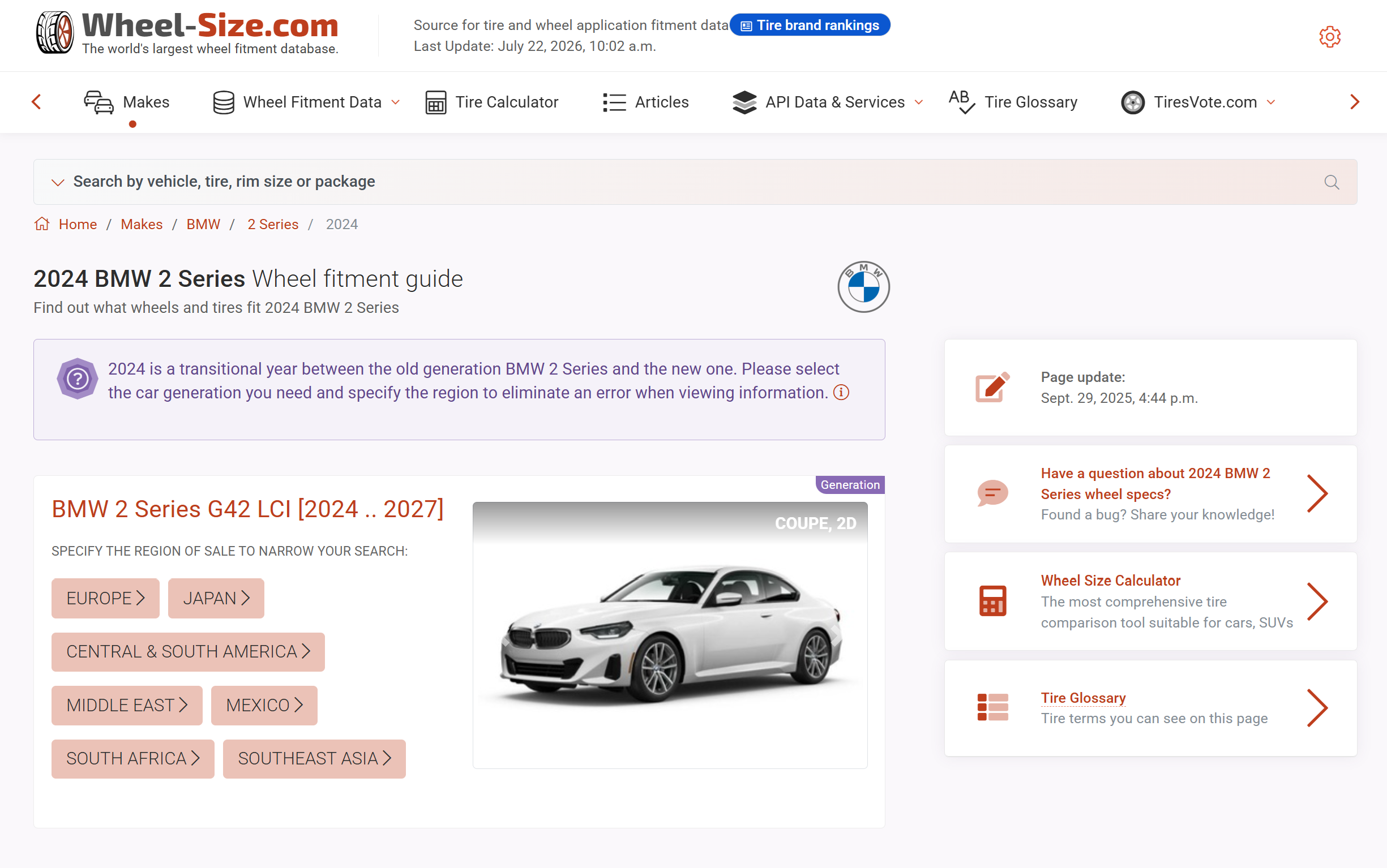Click the '2024' breadcrumb text
Screen dimensions: 1387x868
tap(342, 224)
